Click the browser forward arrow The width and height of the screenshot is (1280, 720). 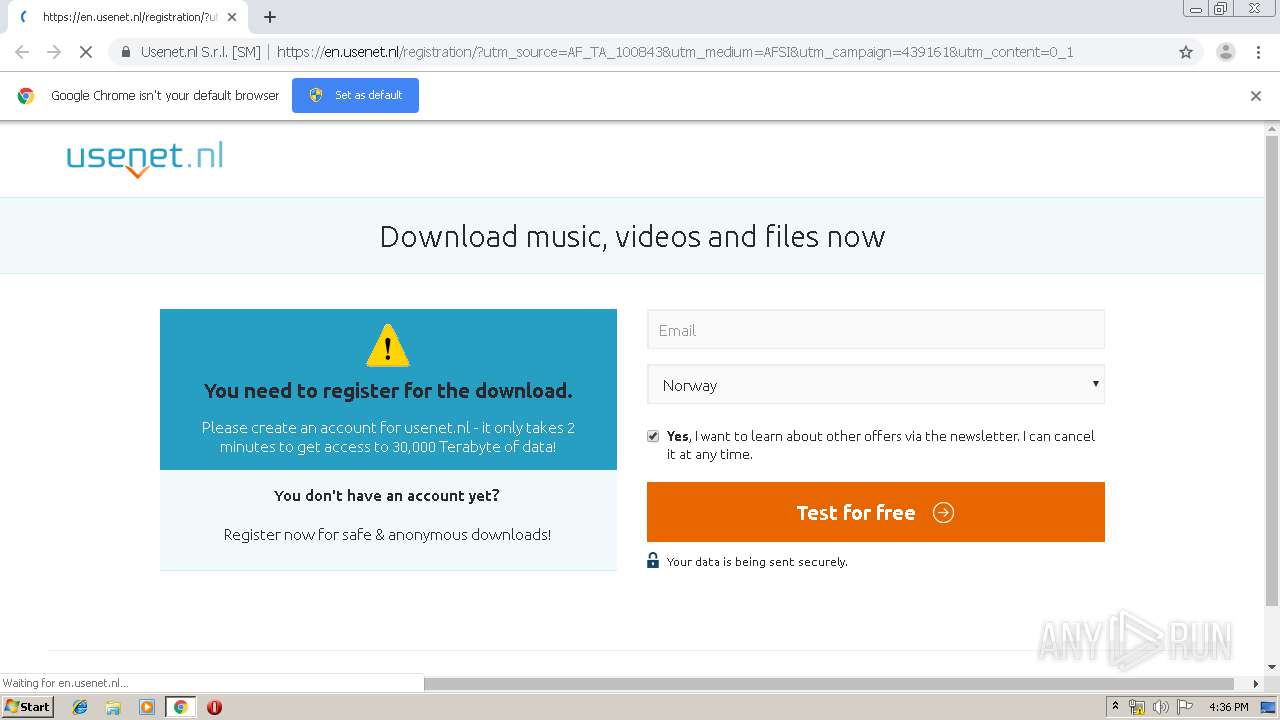tap(54, 52)
